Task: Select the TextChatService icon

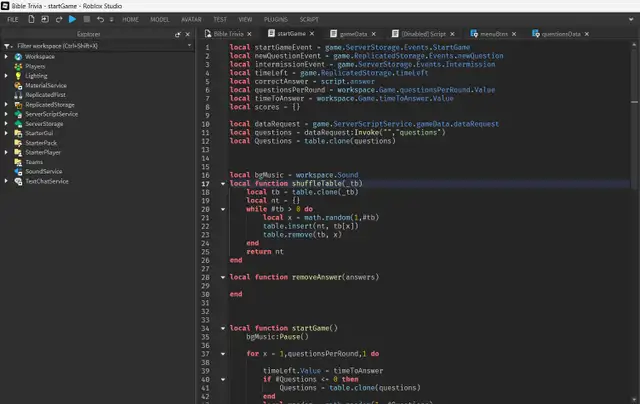Action: [x=18, y=181]
